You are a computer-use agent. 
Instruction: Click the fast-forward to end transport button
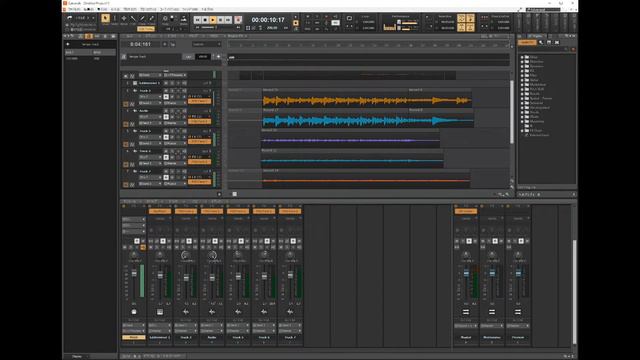228,20
